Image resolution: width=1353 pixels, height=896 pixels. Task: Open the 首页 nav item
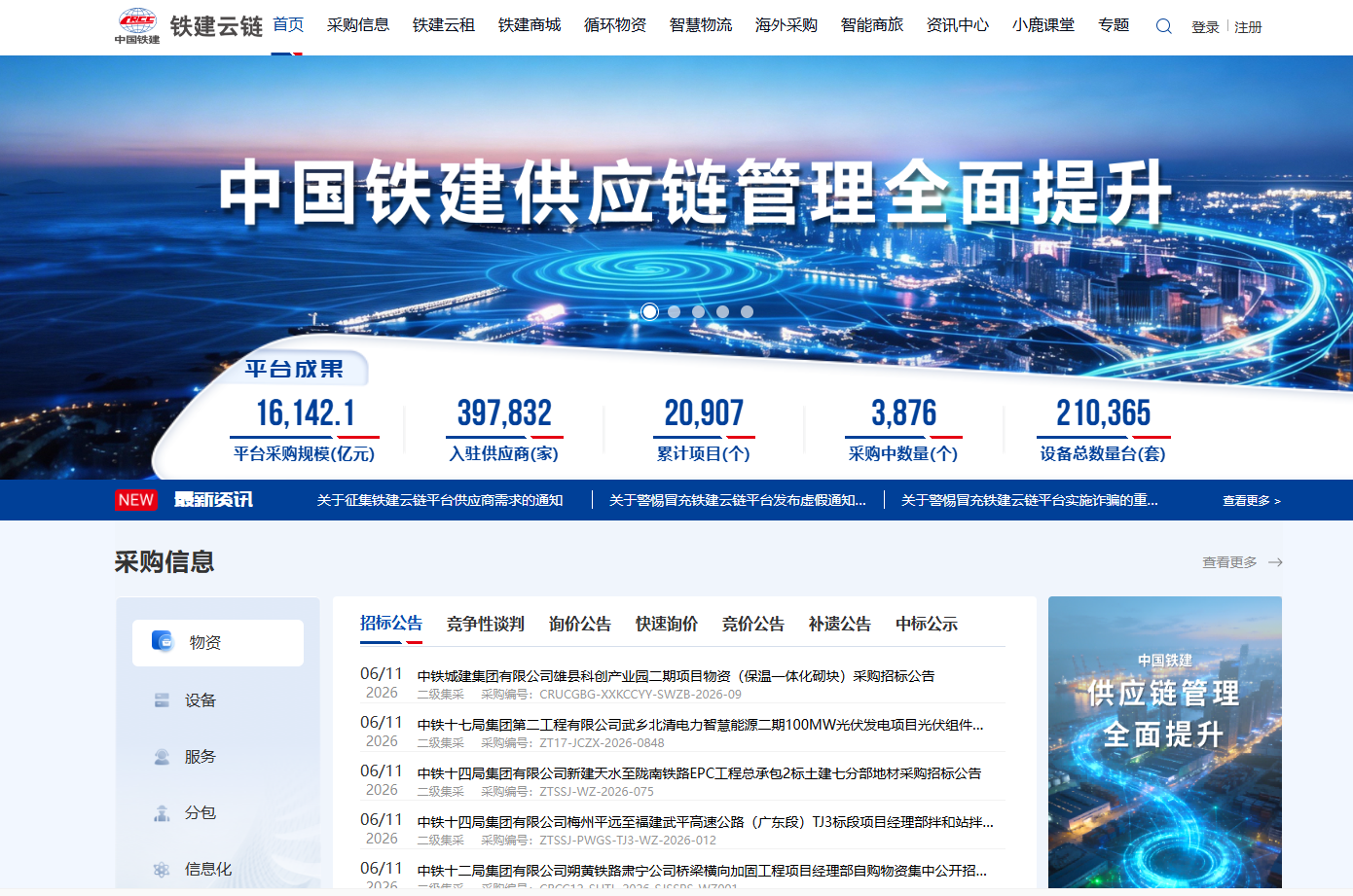pos(288,25)
